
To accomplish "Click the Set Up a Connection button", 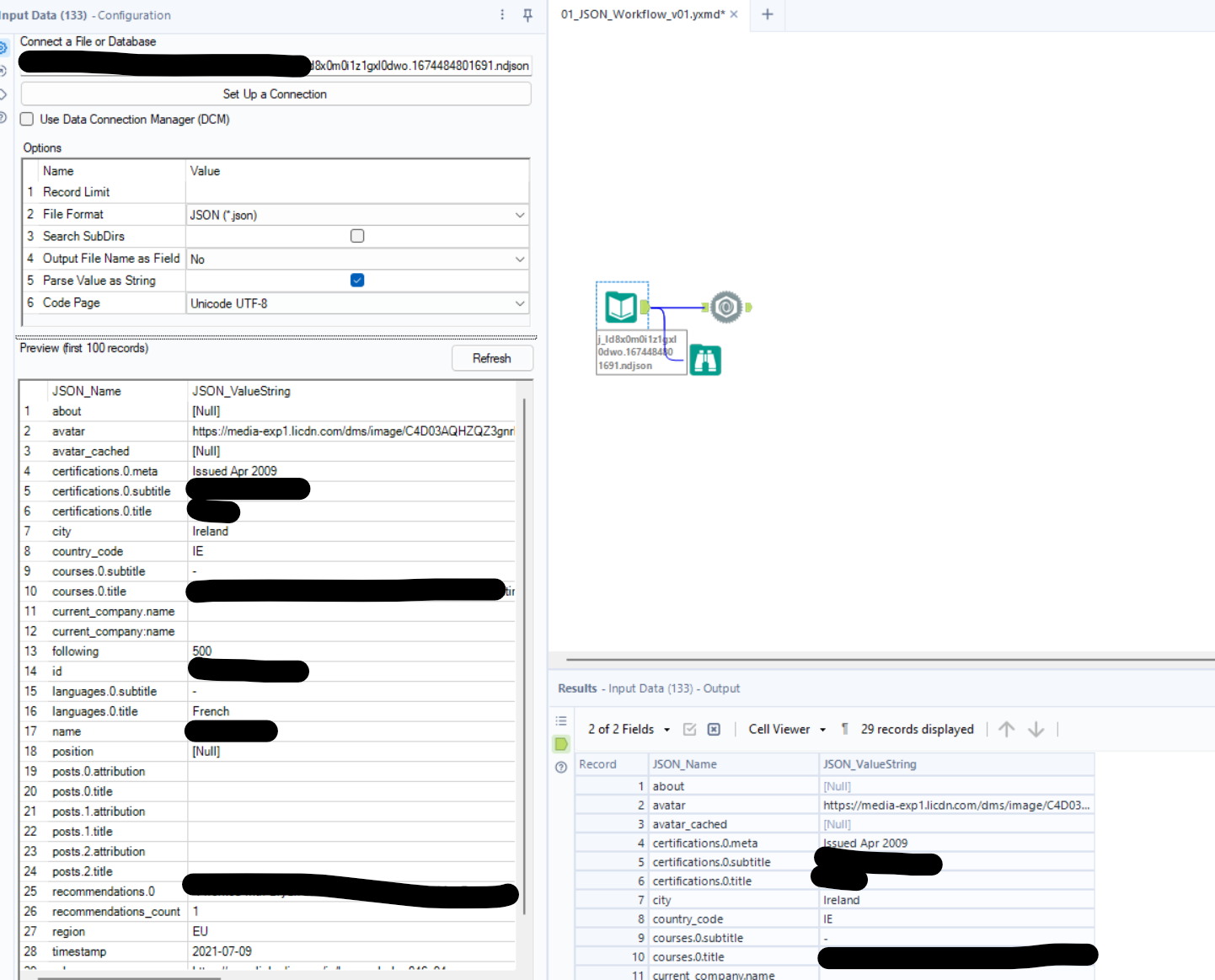I will click(276, 94).
